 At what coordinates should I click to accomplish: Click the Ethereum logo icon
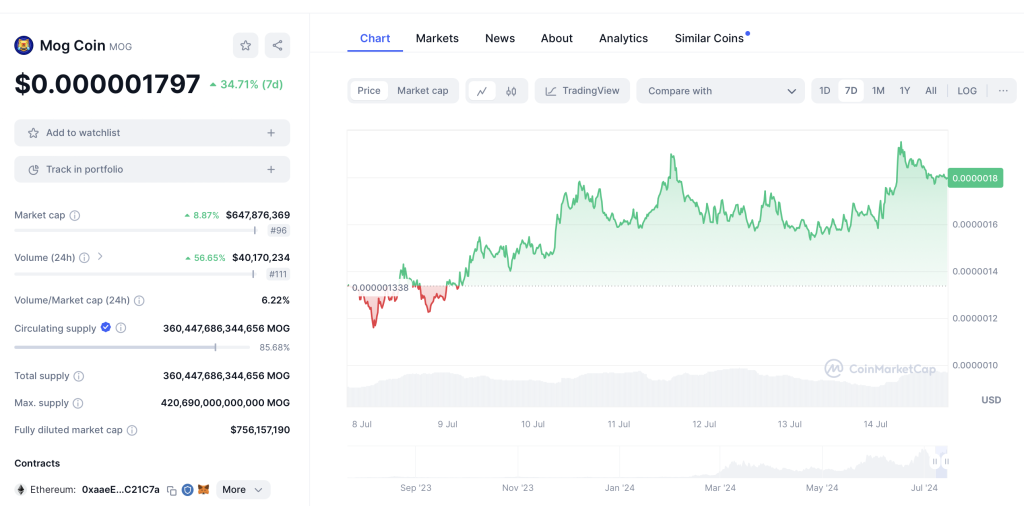click(20, 490)
